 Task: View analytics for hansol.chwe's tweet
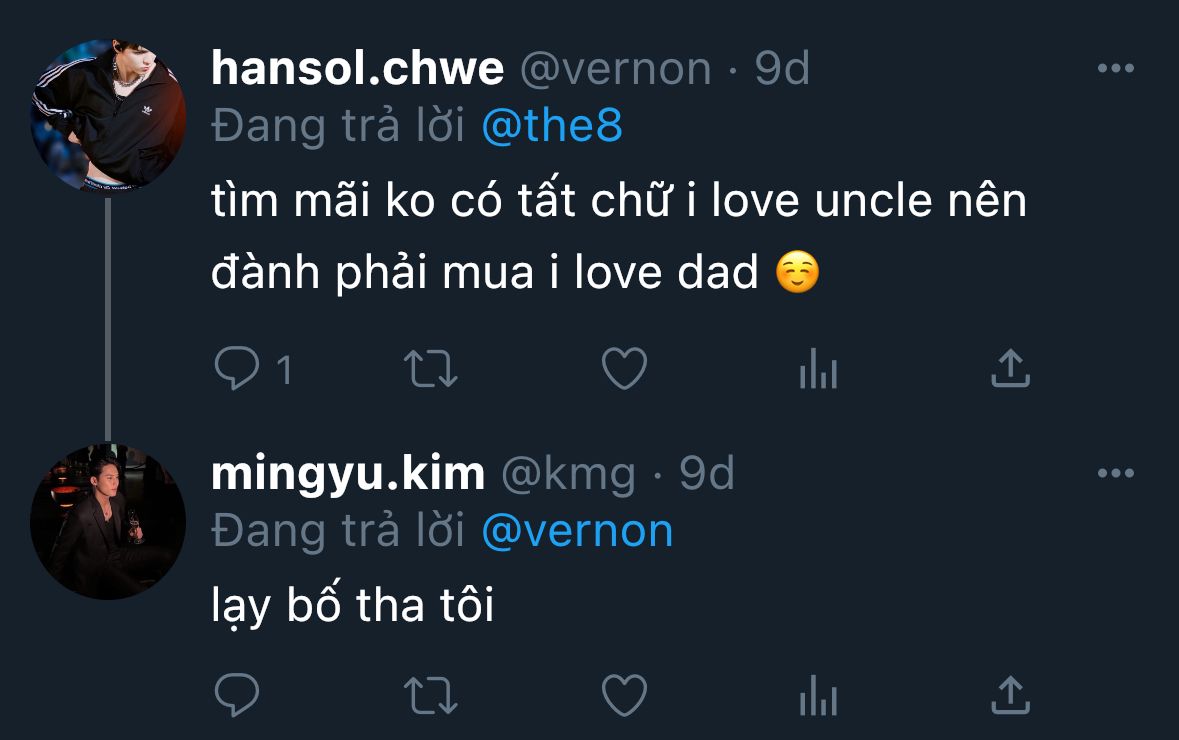818,370
